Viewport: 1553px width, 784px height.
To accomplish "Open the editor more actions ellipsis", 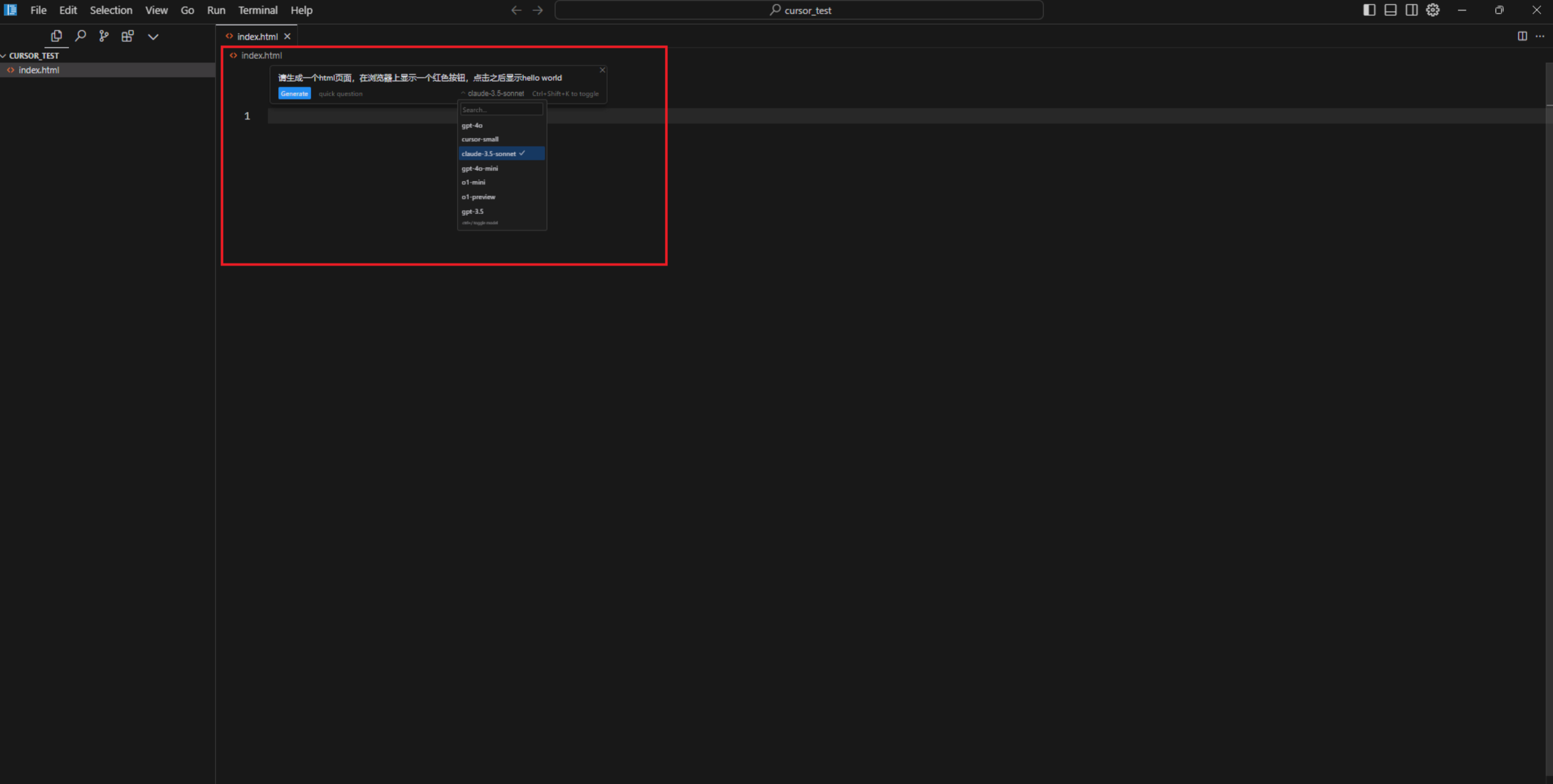I will [1540, 36].
